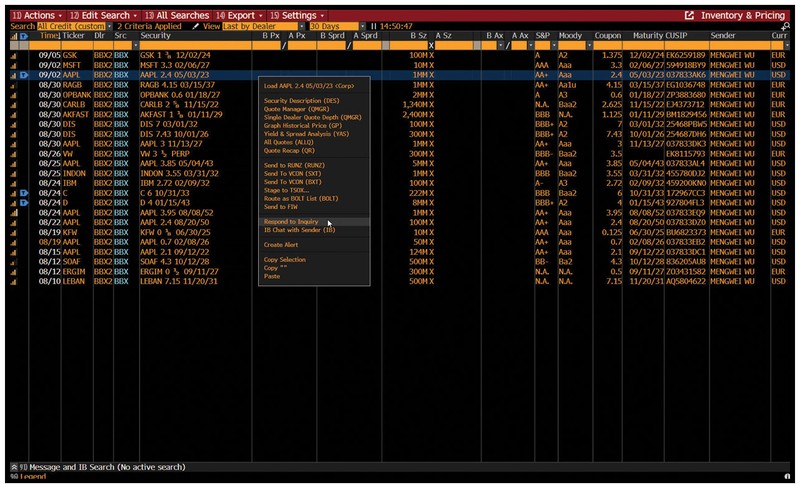This screenshot has height=488, width=800.
Task: Click the All Searches button
Action: tap(177, 15)
